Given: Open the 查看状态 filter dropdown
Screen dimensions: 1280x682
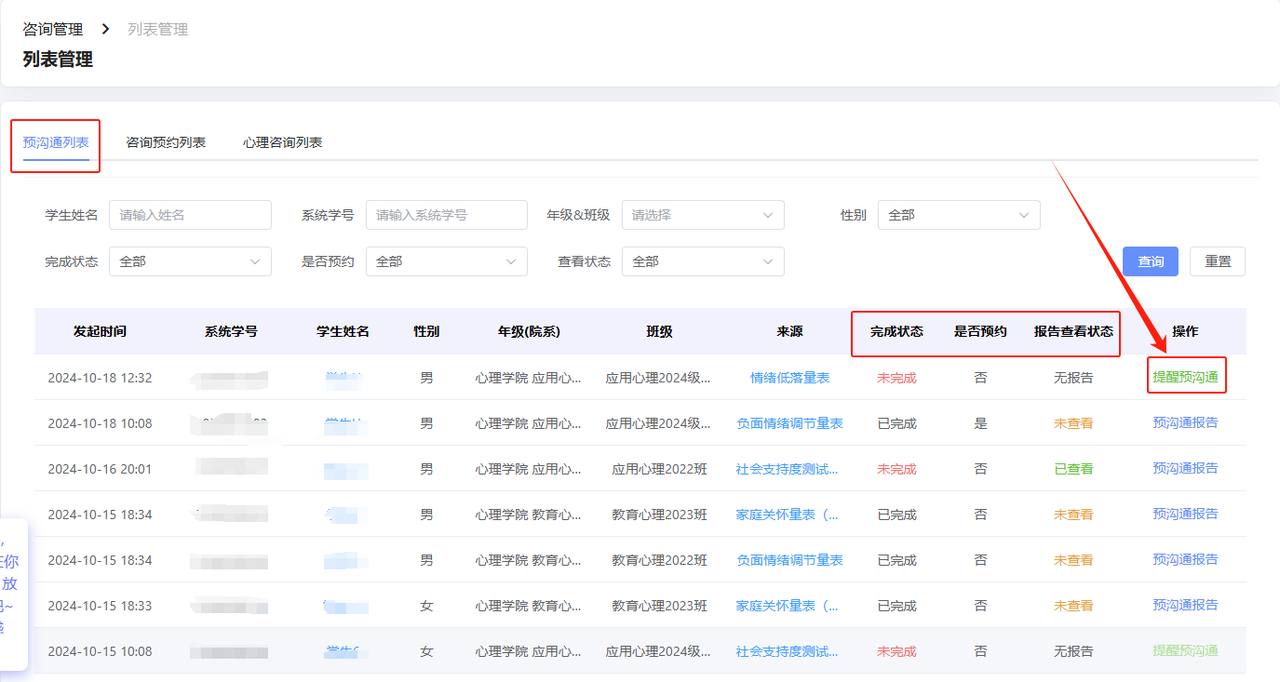Looking at the screenshot, I should click(703, 261).
